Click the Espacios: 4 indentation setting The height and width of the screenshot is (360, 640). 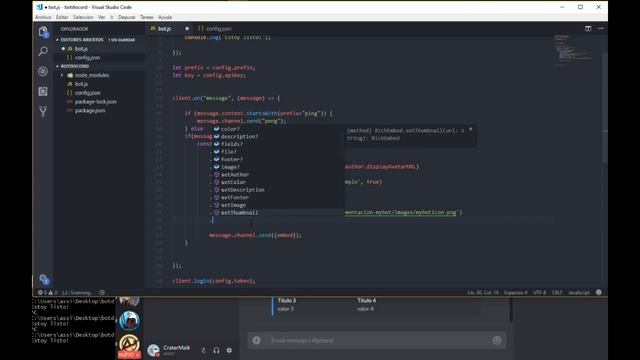pos(516,292)
